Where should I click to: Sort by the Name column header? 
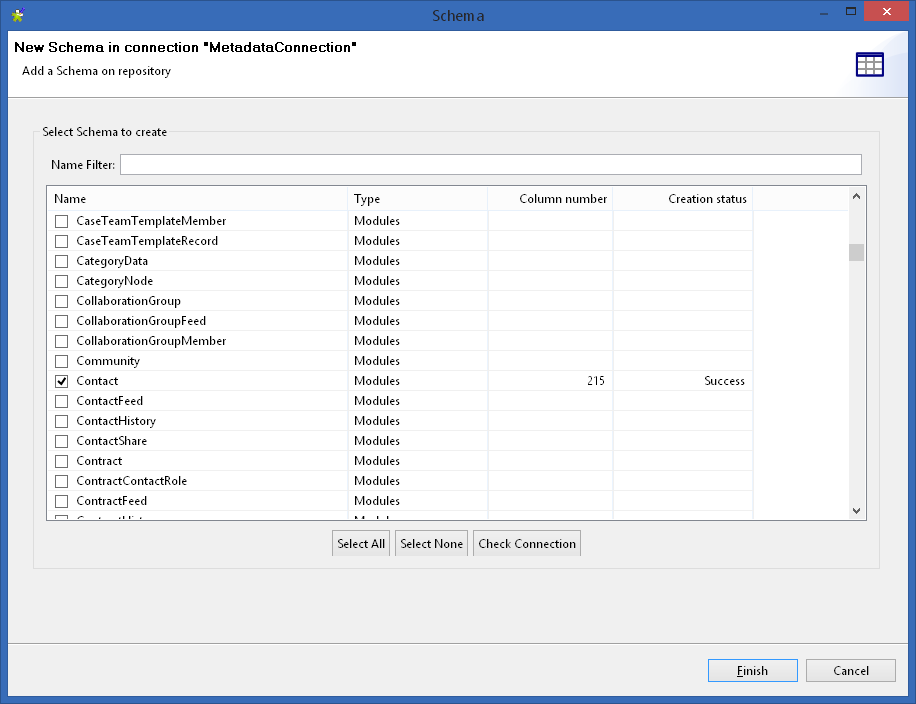(198, 199)
